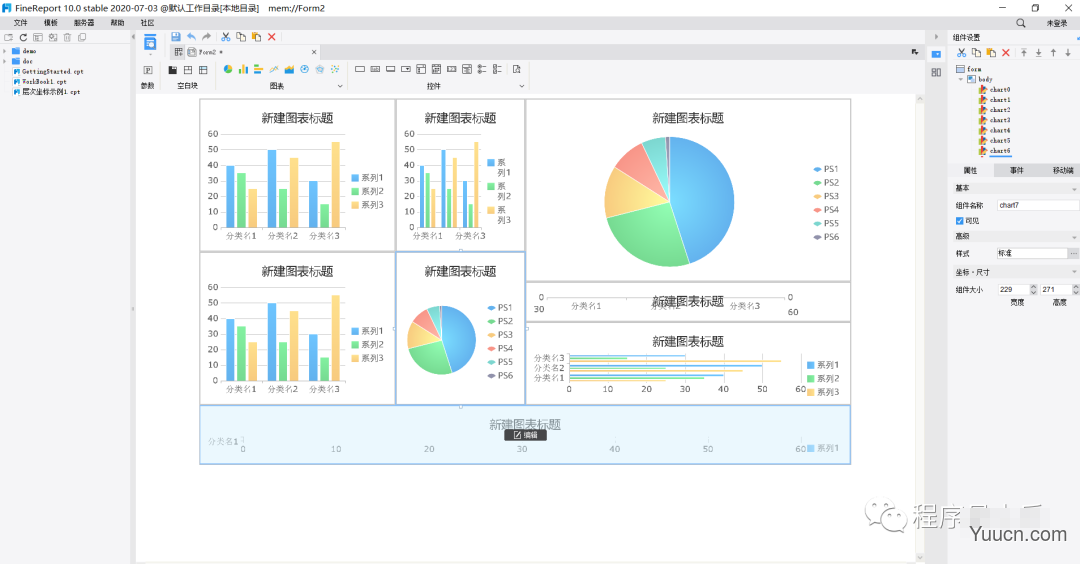Expand the widget palette dropdown arrow beside 控件
The image size is (1080, 564).
tap(521, 86)
